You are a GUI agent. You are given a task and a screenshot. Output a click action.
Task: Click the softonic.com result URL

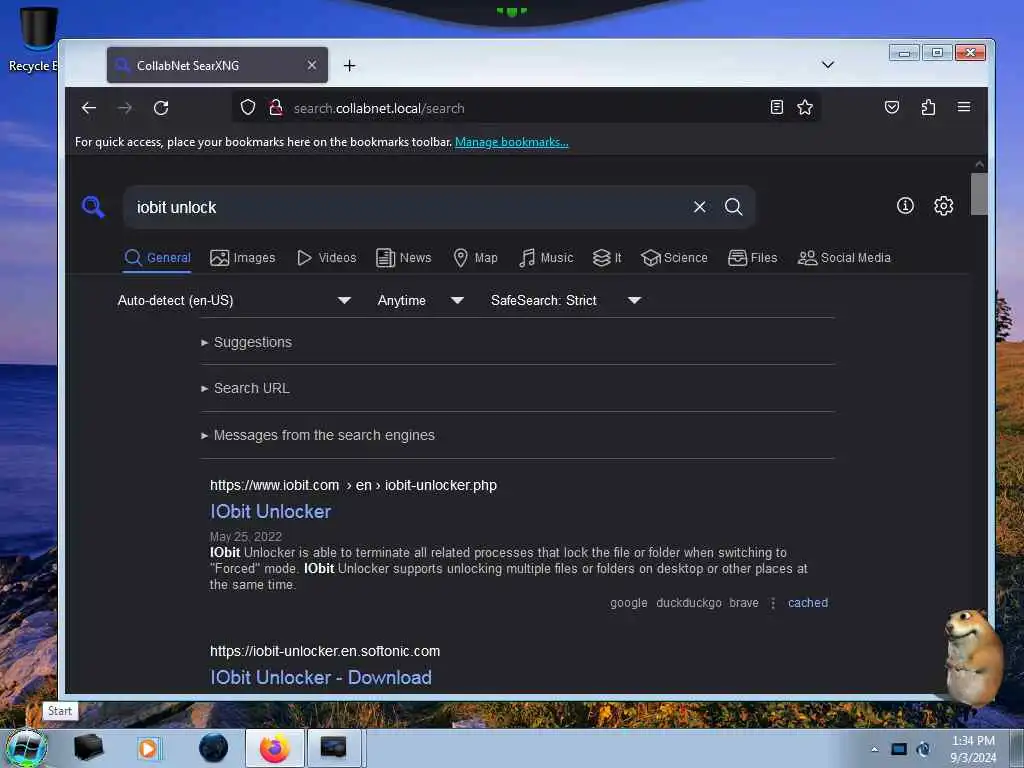325,651
